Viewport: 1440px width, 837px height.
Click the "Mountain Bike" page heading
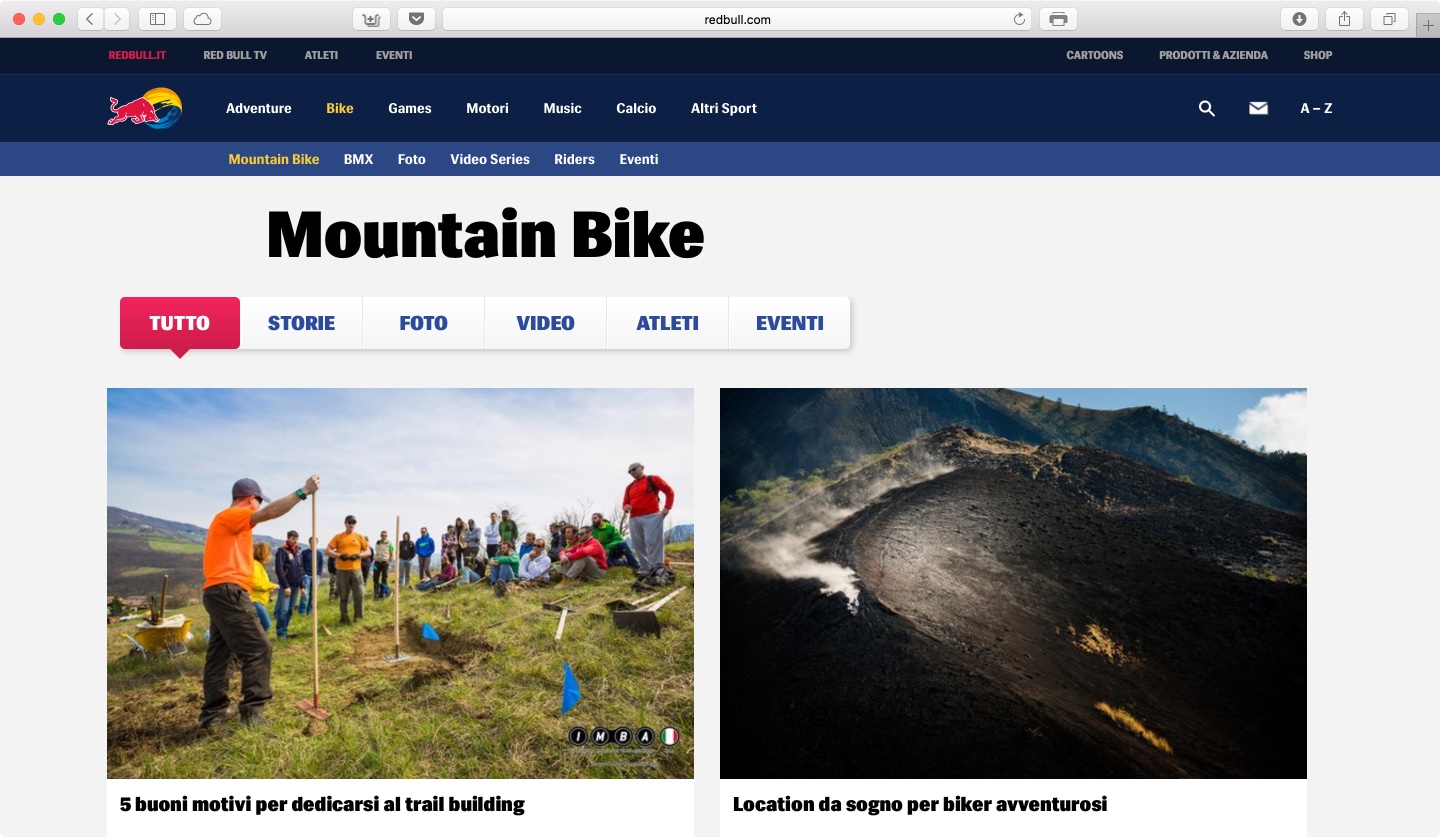(x=485, y=234)
